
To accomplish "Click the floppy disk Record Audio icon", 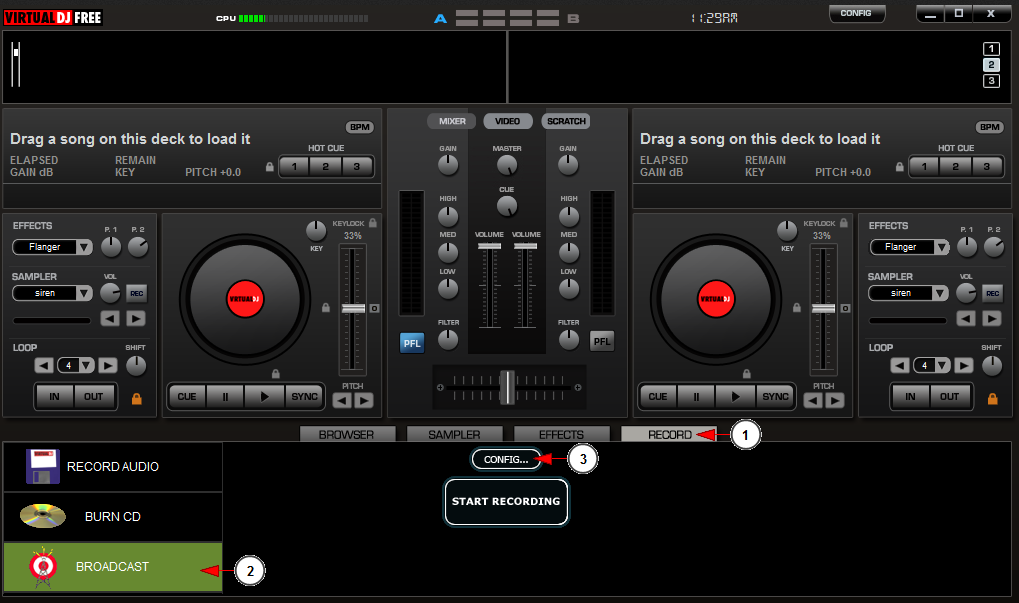I will pyautogui.click(x=43, y=467).
